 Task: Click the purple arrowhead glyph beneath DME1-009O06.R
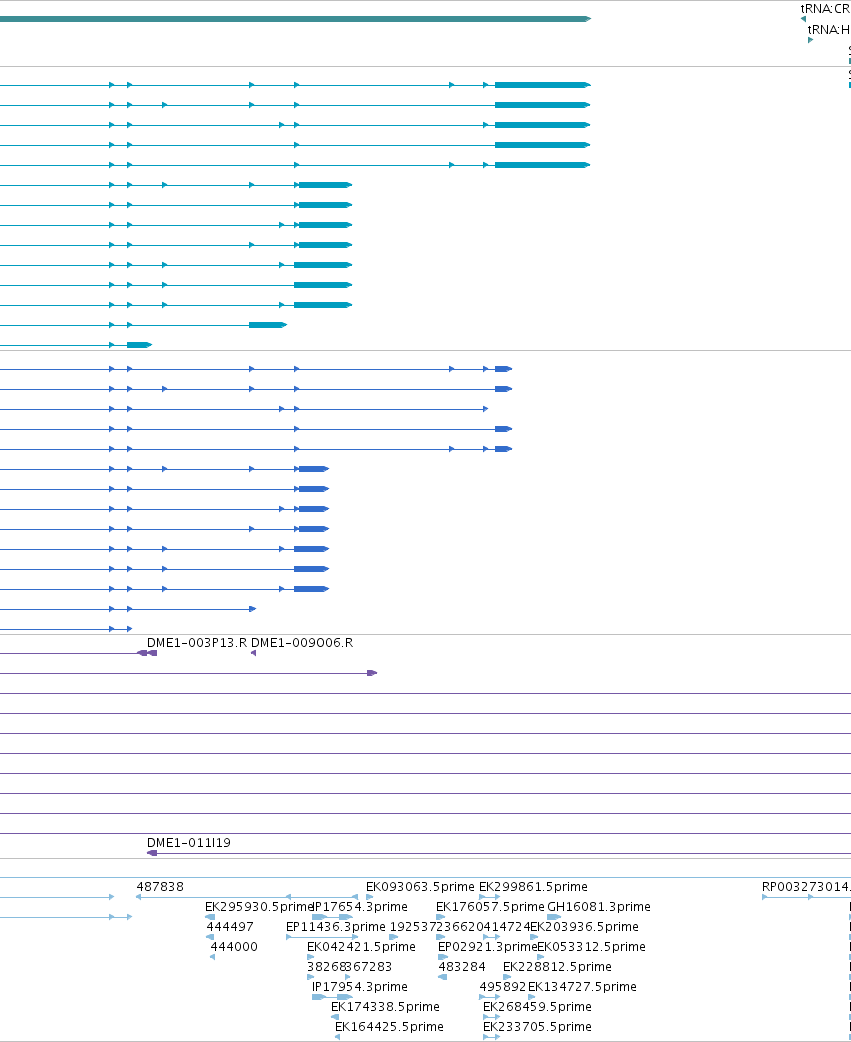(x=254, y=653)
